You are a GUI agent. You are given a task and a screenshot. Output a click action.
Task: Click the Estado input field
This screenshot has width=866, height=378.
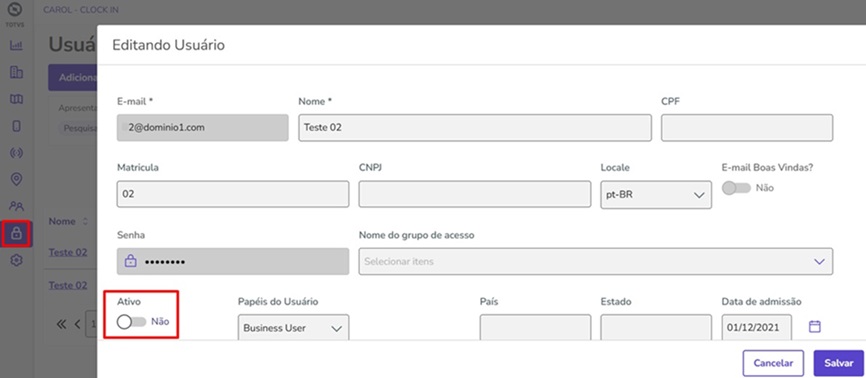tap(656, 328)
